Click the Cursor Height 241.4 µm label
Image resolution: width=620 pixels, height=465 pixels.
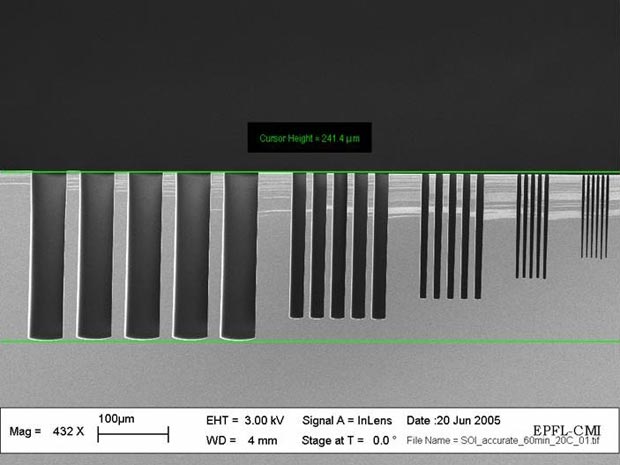[309, 138]
